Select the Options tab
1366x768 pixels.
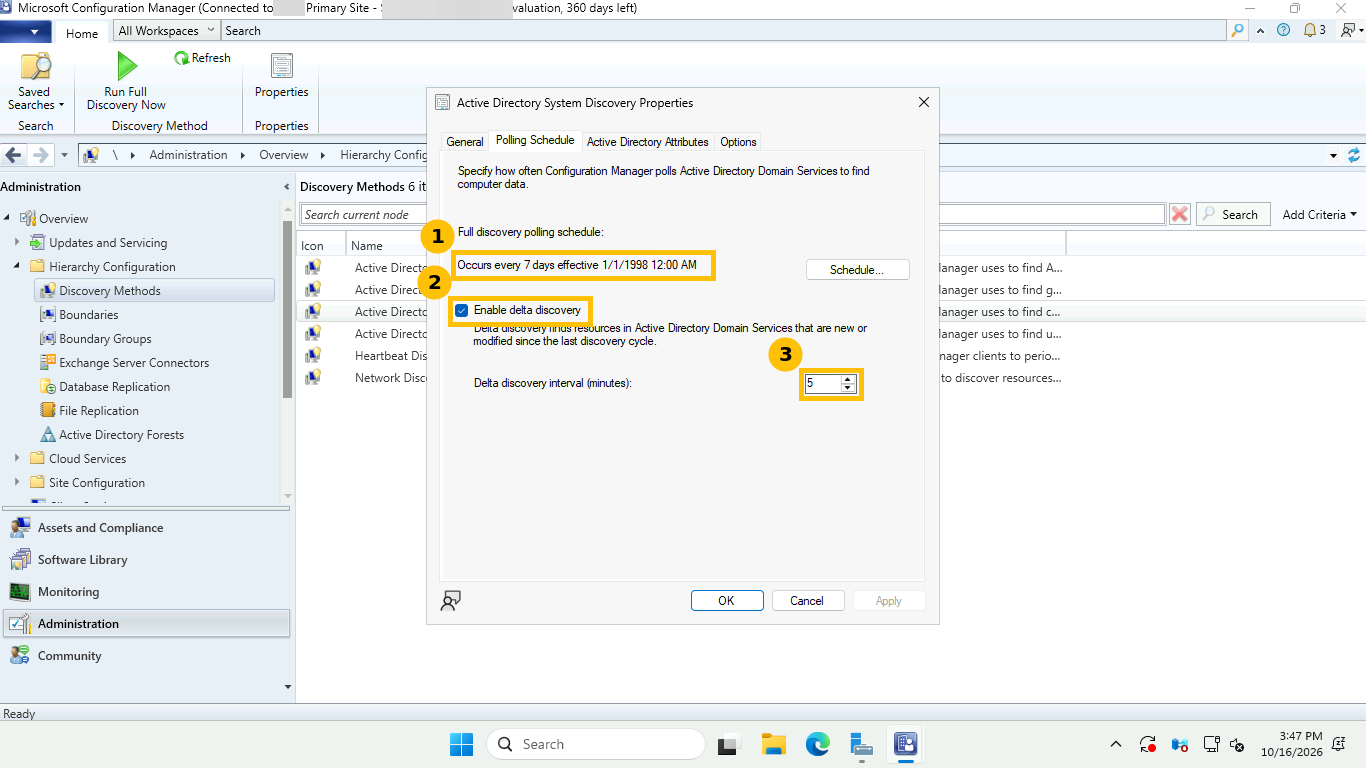(738, 142)
